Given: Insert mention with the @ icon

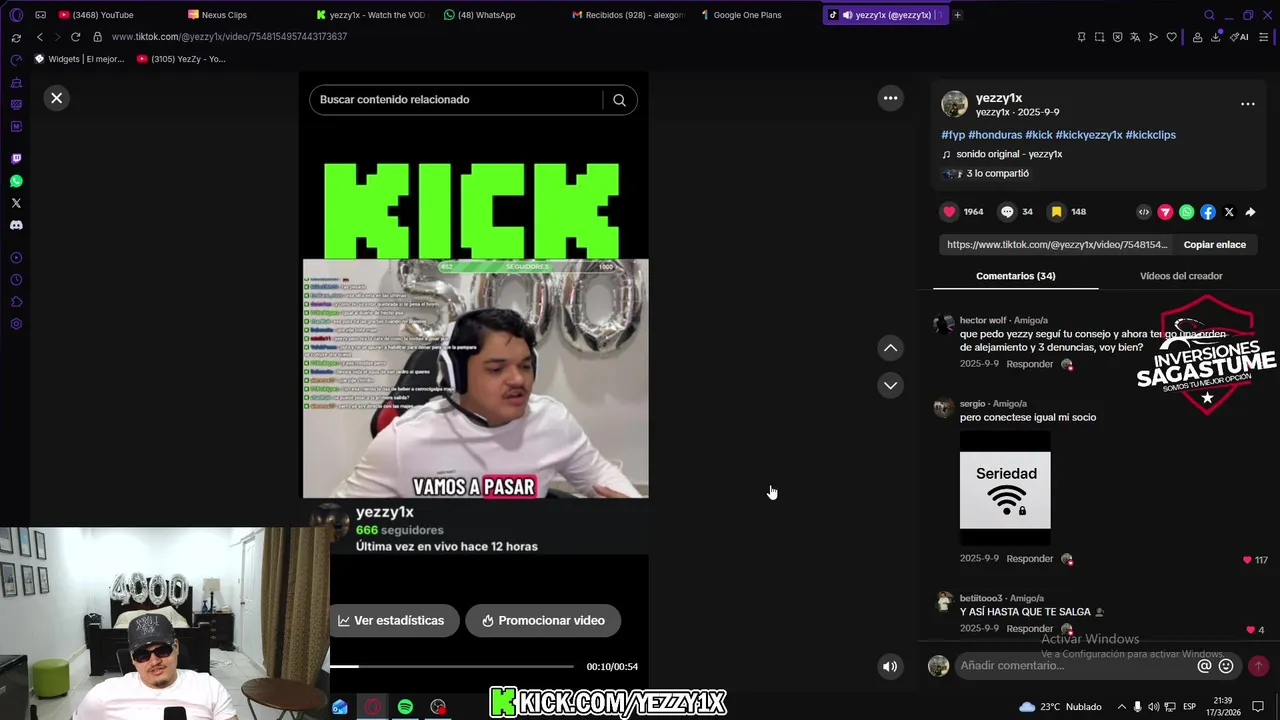Looking at the screenshot, I should [1204, 666].
